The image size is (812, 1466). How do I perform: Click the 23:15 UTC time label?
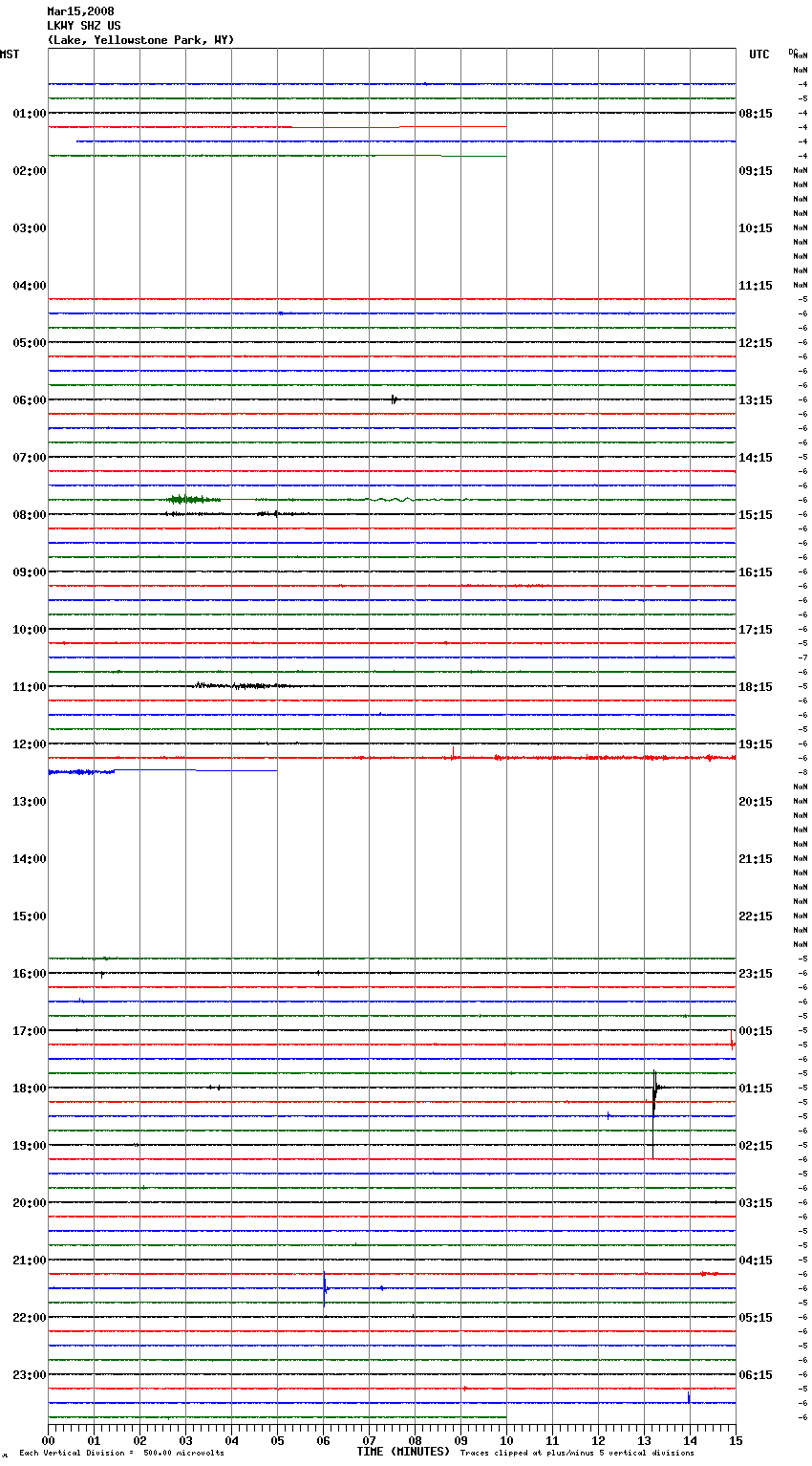pyautogui.click(x=756, y=974)
